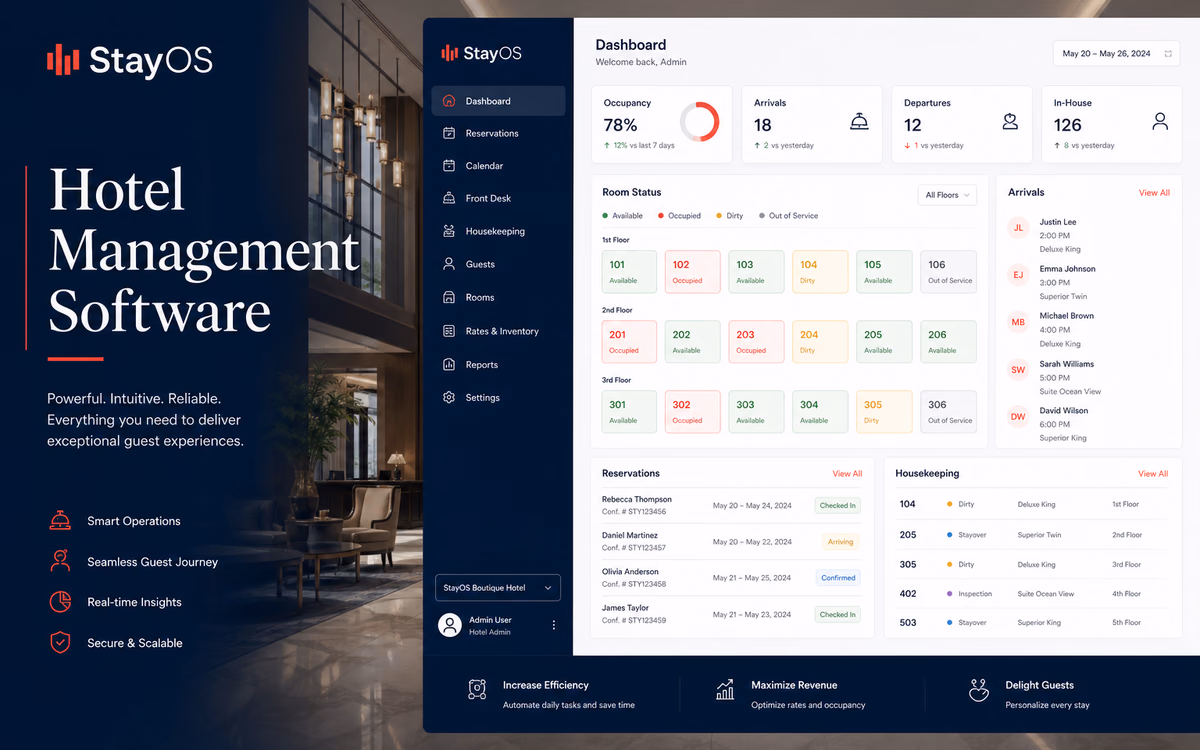This screenshot has height=750, width=1200.
Task: Click housekeeping row for room 104
Action: pyautogui.click(x=1030, y=505)
